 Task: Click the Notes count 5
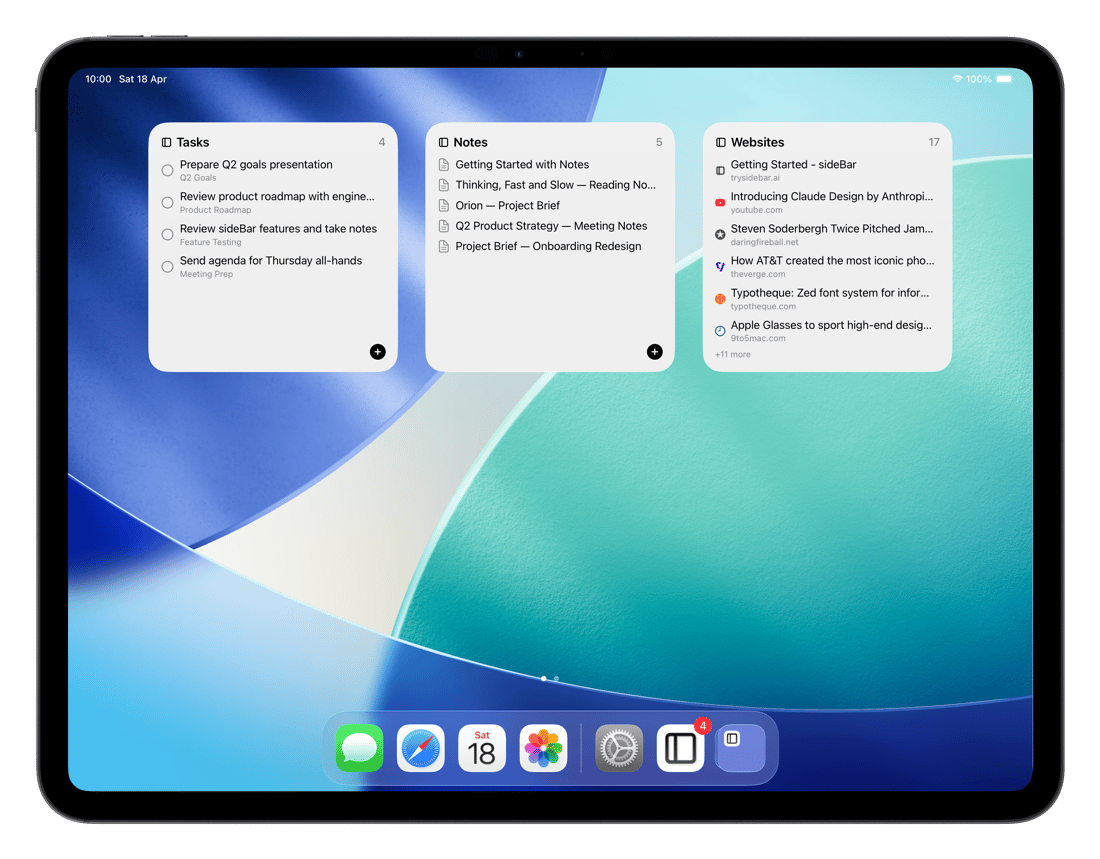tap(659, 142)
